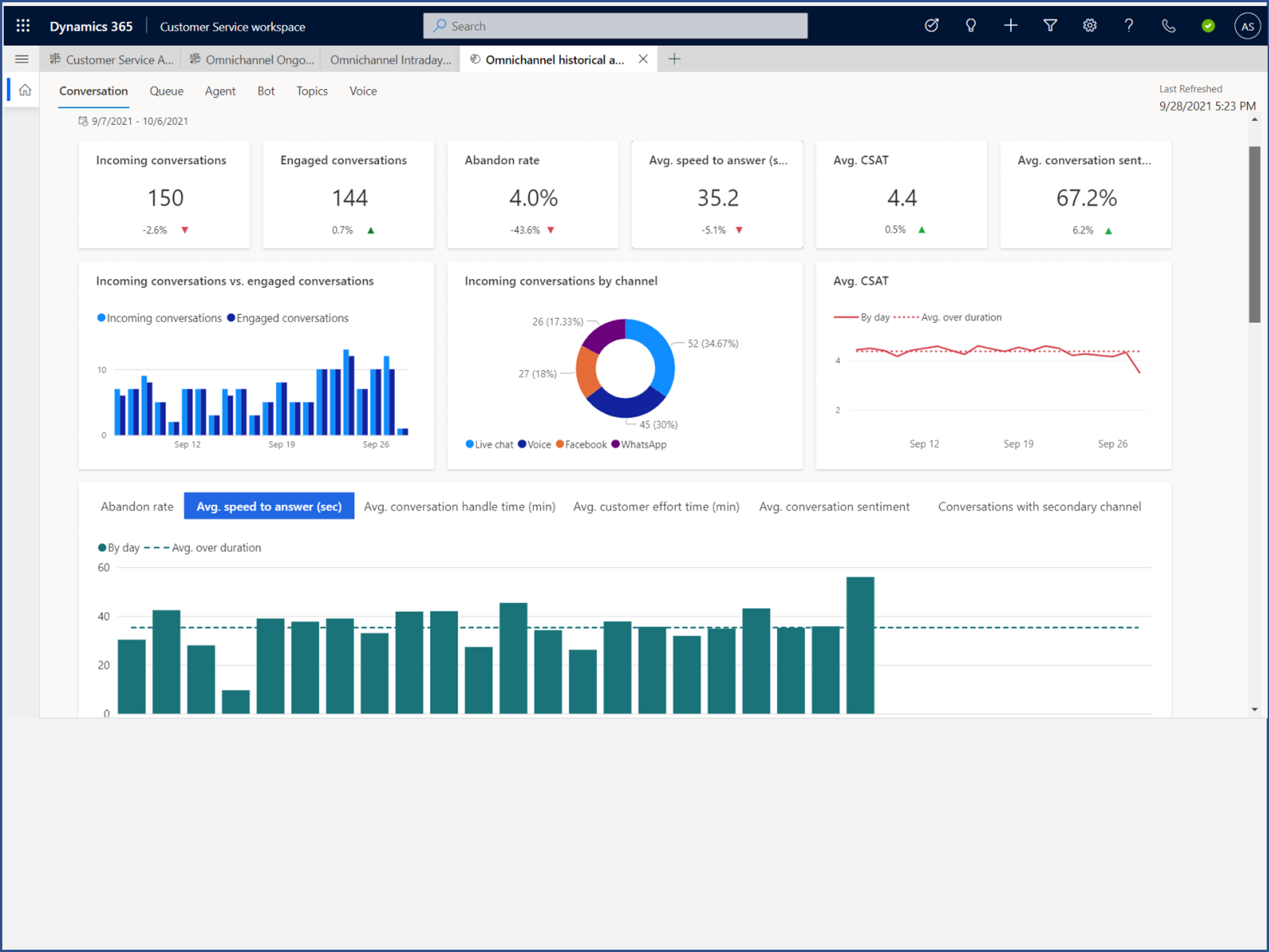Viewport: 1269px width, 952px height.
Task: Click the Live chat blue legend swatch
Action: (x=469, y=444)
